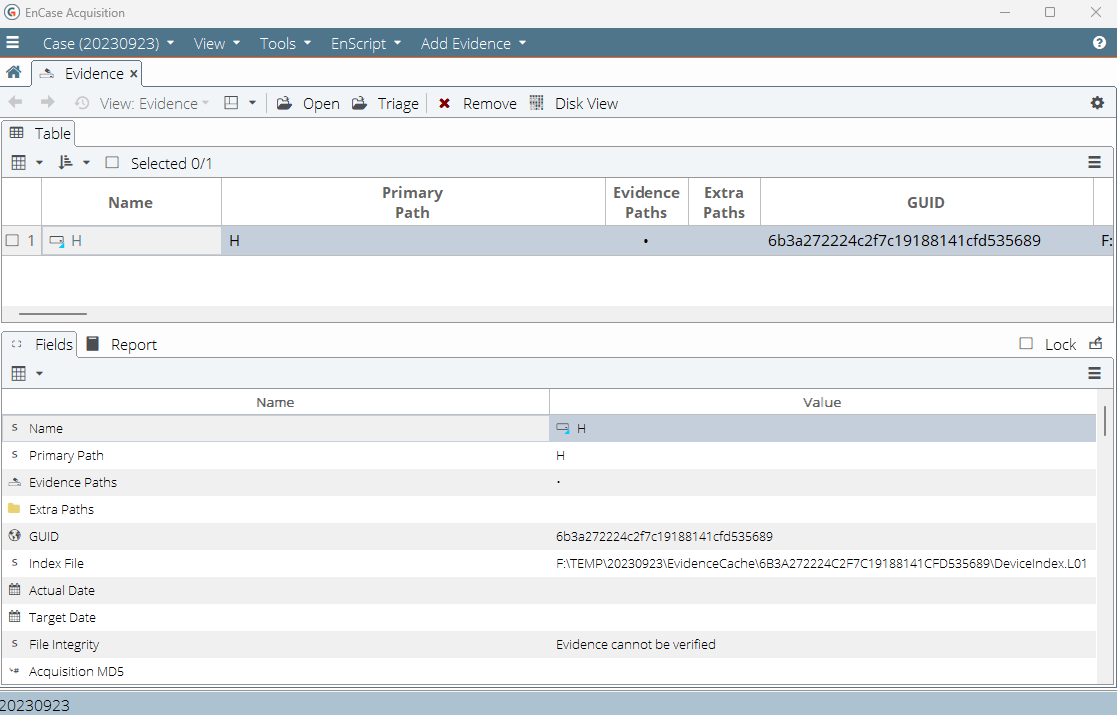The width and height of the screenshot is (1117, 715).
Task: Open the help question mark icon
Action: tap(1099, 43)
